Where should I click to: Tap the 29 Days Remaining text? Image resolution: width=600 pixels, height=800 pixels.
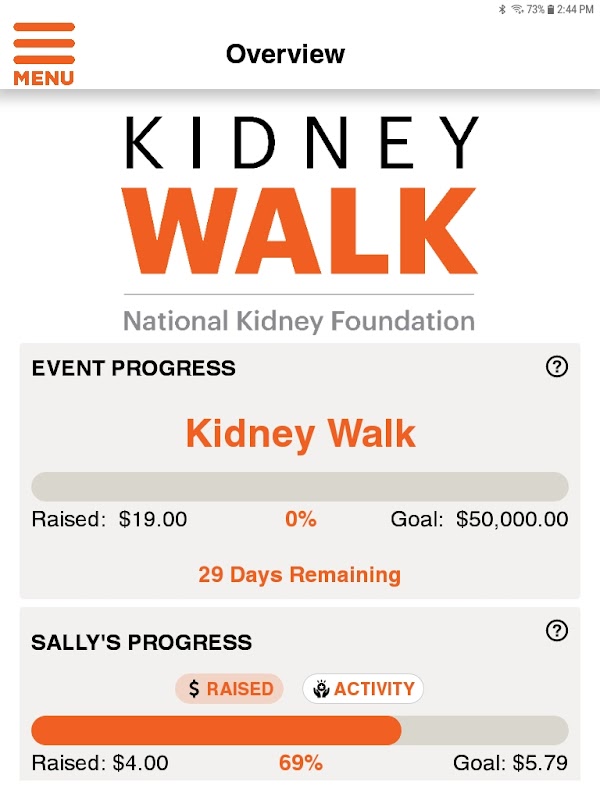tap(299, 574)
